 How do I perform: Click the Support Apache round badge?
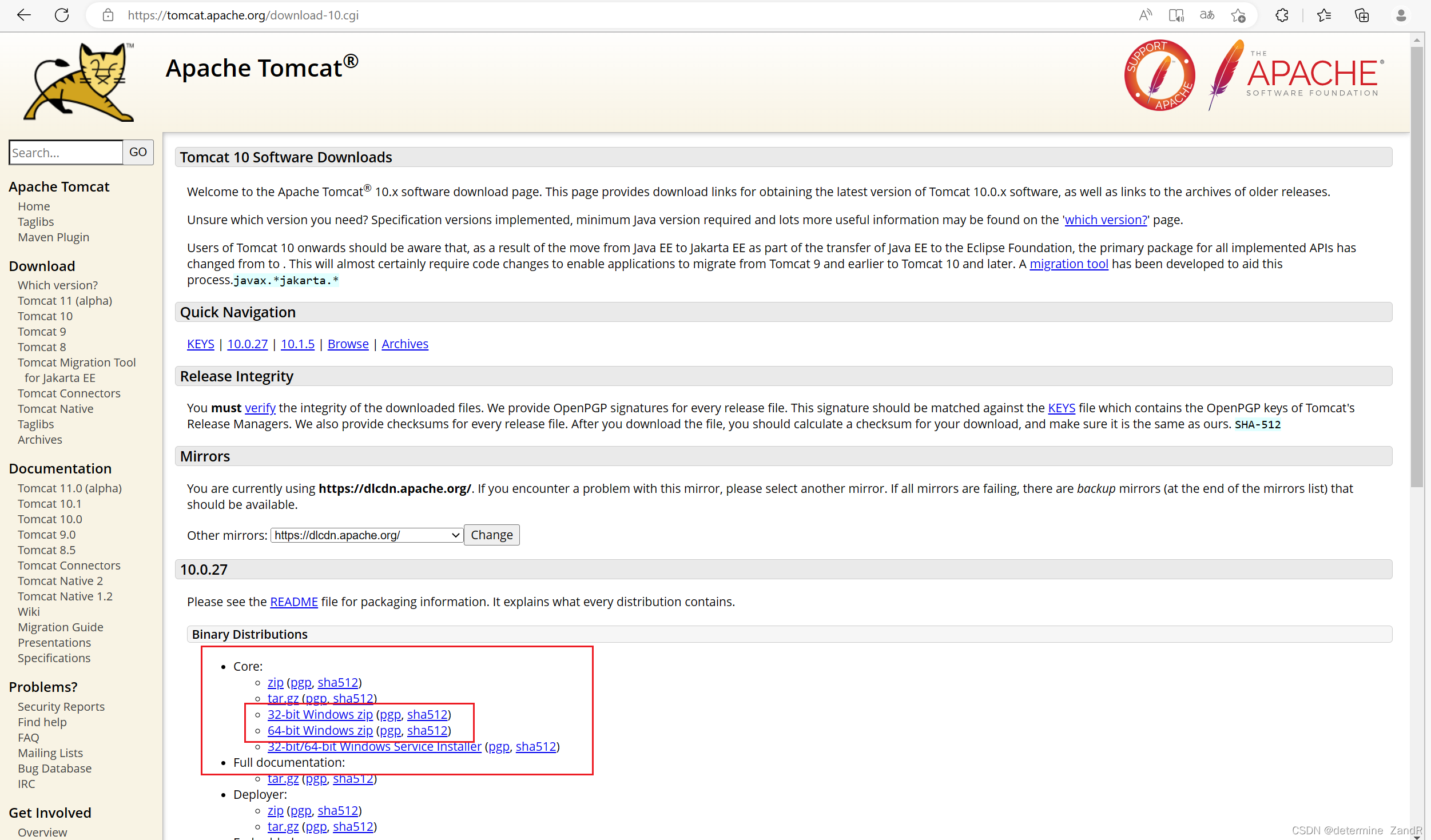tap(1159, 75)
